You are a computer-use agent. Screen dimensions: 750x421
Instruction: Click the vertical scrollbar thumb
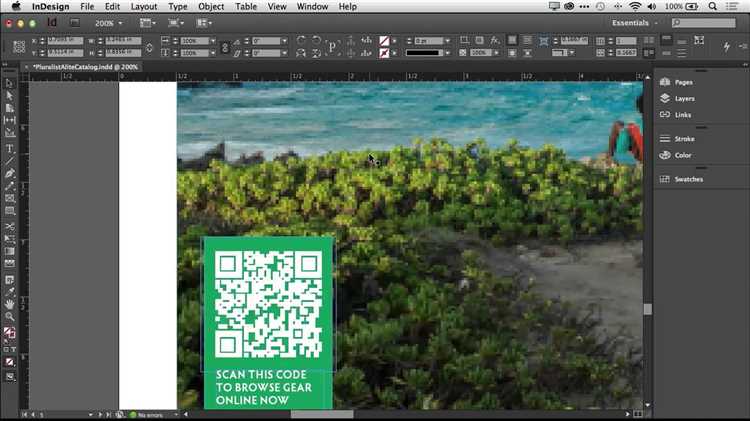click(648, 309)
